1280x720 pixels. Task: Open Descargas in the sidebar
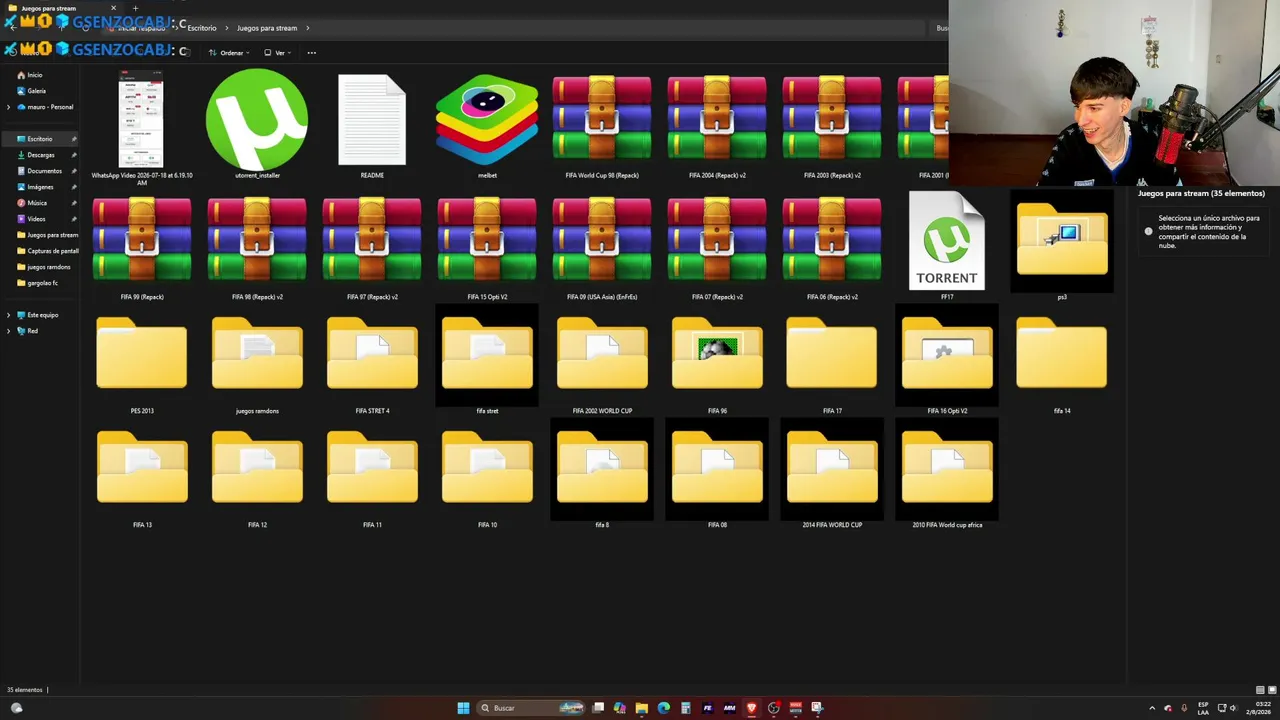(x=40, y=155)
